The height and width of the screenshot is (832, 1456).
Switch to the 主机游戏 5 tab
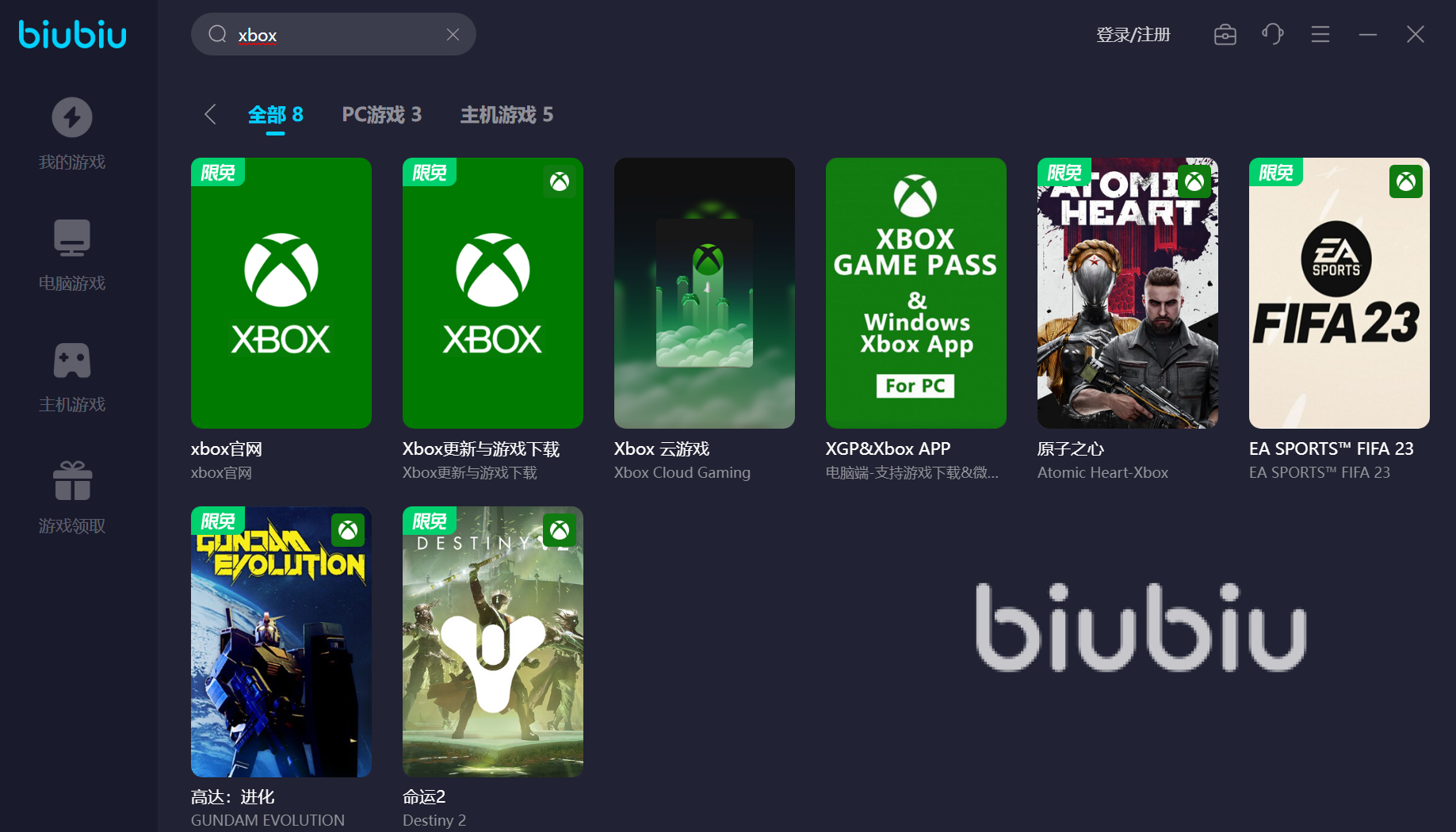click(x=506, y=115)
